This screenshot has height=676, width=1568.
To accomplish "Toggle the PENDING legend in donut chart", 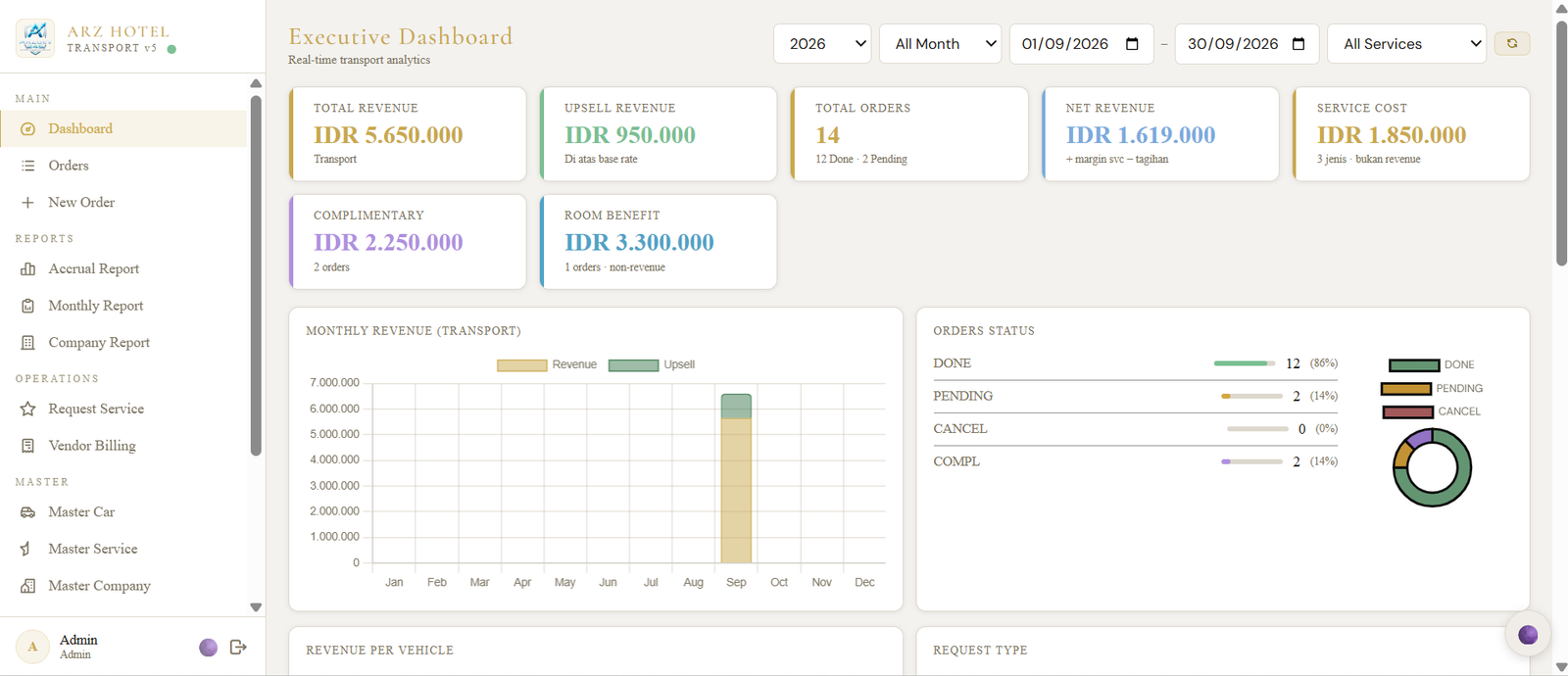I will [1432, 389].
